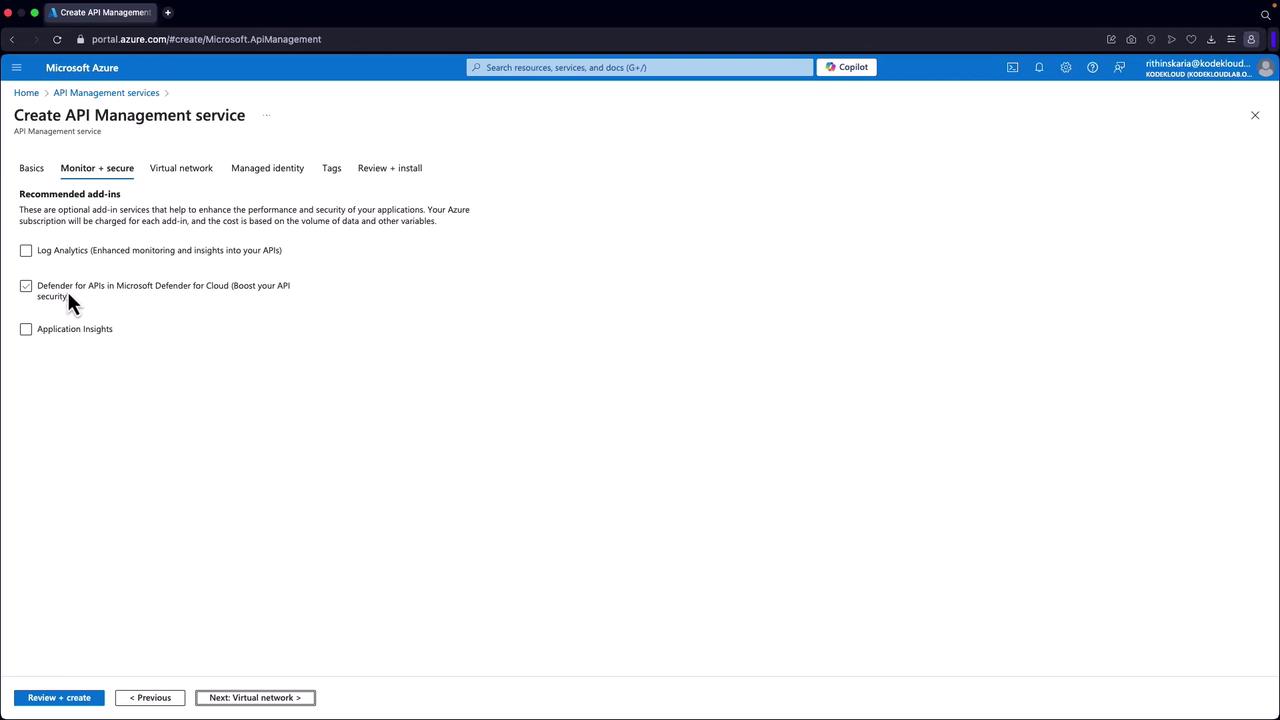Viewport: 1280px width, 720px height.
Task: Open the Tags tab
Action: click(x=331, y=168)
